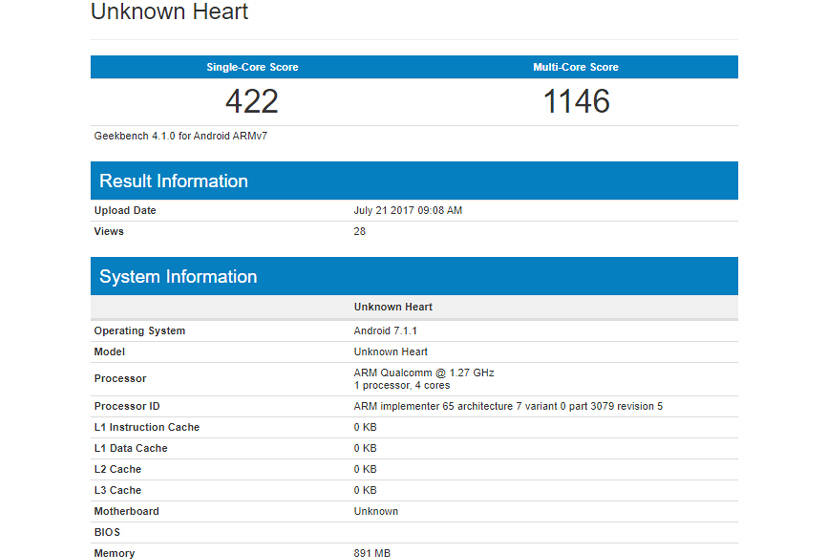This screenshot has height=560, width=840.
Task: Click the L1 Instruction Cache label
Action: (147, 428)
